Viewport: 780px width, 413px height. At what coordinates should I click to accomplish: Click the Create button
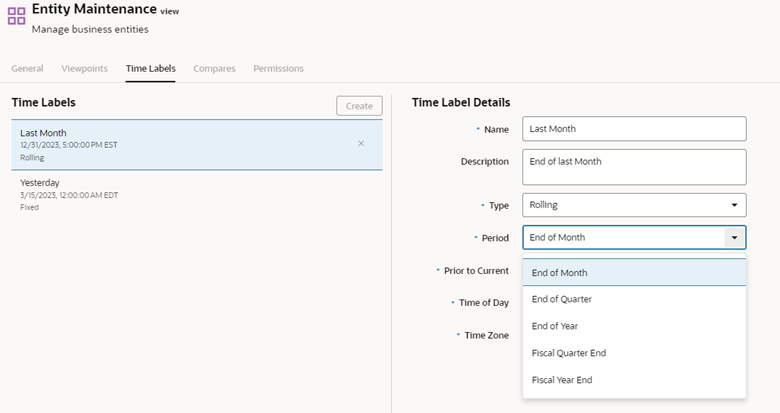[359, 106]
